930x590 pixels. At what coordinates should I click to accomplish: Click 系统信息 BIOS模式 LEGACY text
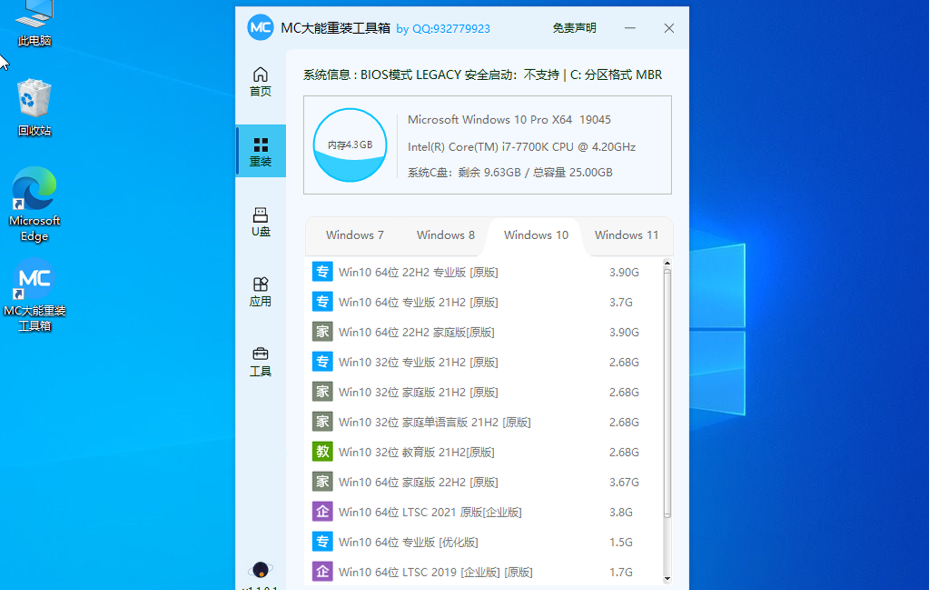click(482, 75)
